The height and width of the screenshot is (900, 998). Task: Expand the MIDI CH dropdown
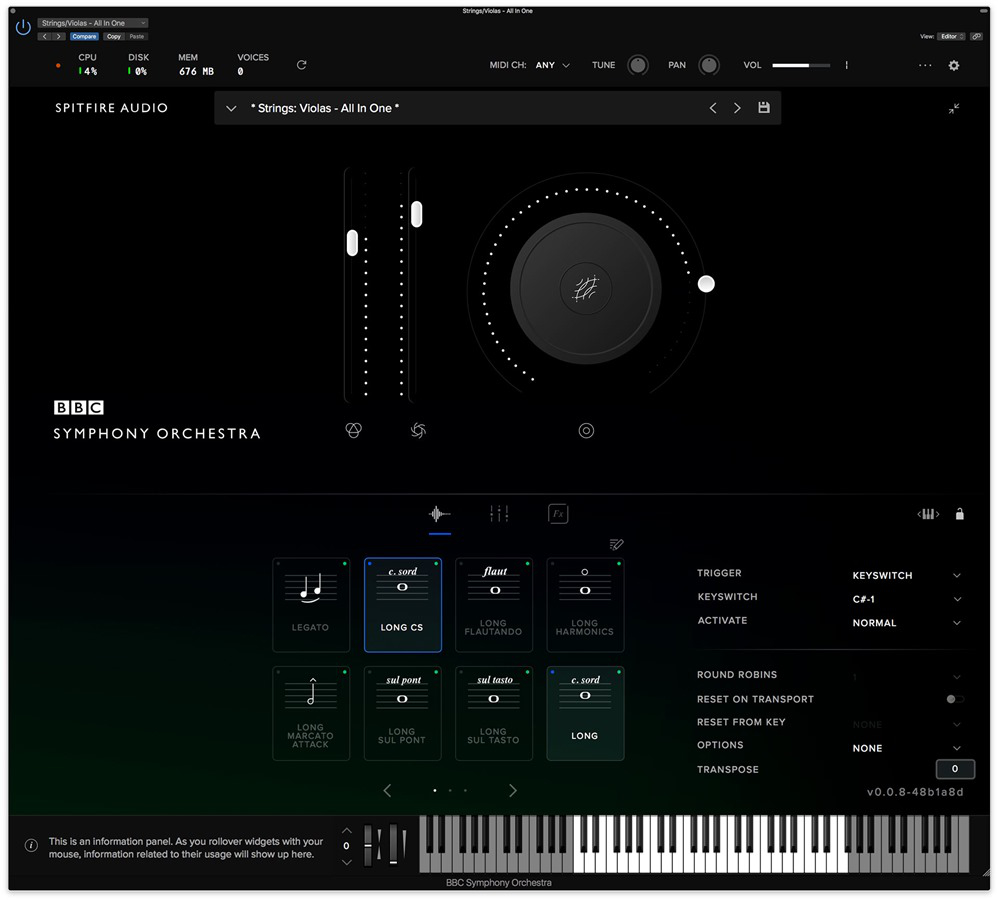[553, 66]
